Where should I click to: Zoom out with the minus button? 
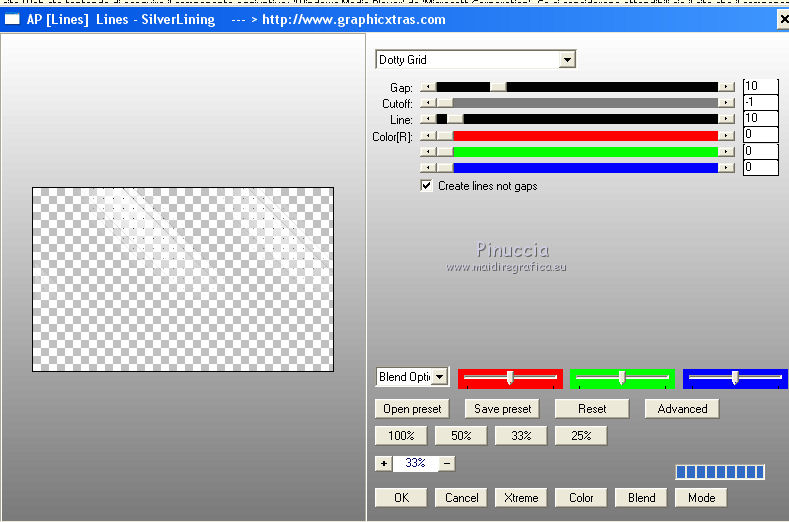point(447,463)
